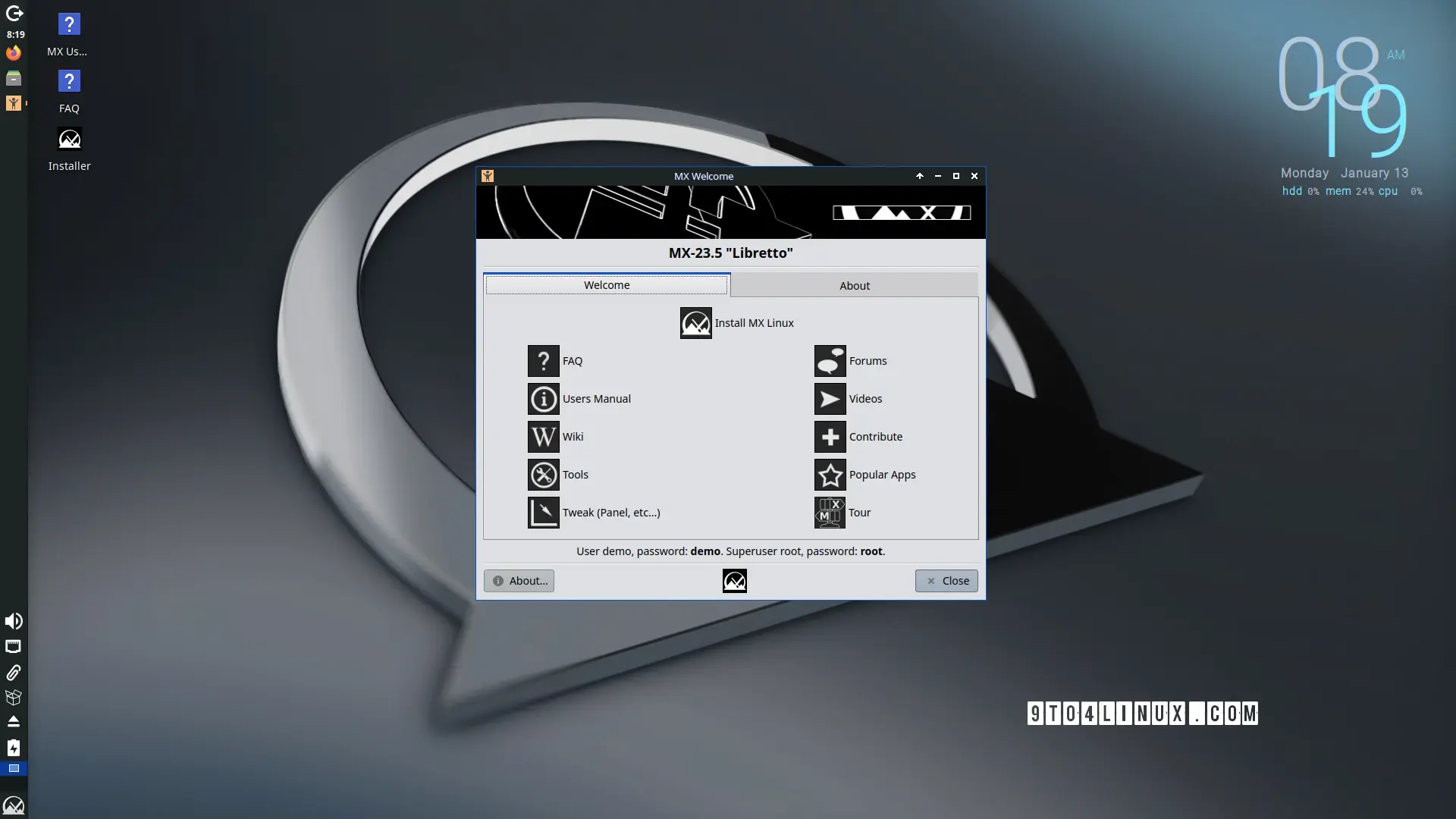Click the keep-above arrow in MX Welcome title bar
The height and width of the screenshot is (819, 1456).
(920, 176)
